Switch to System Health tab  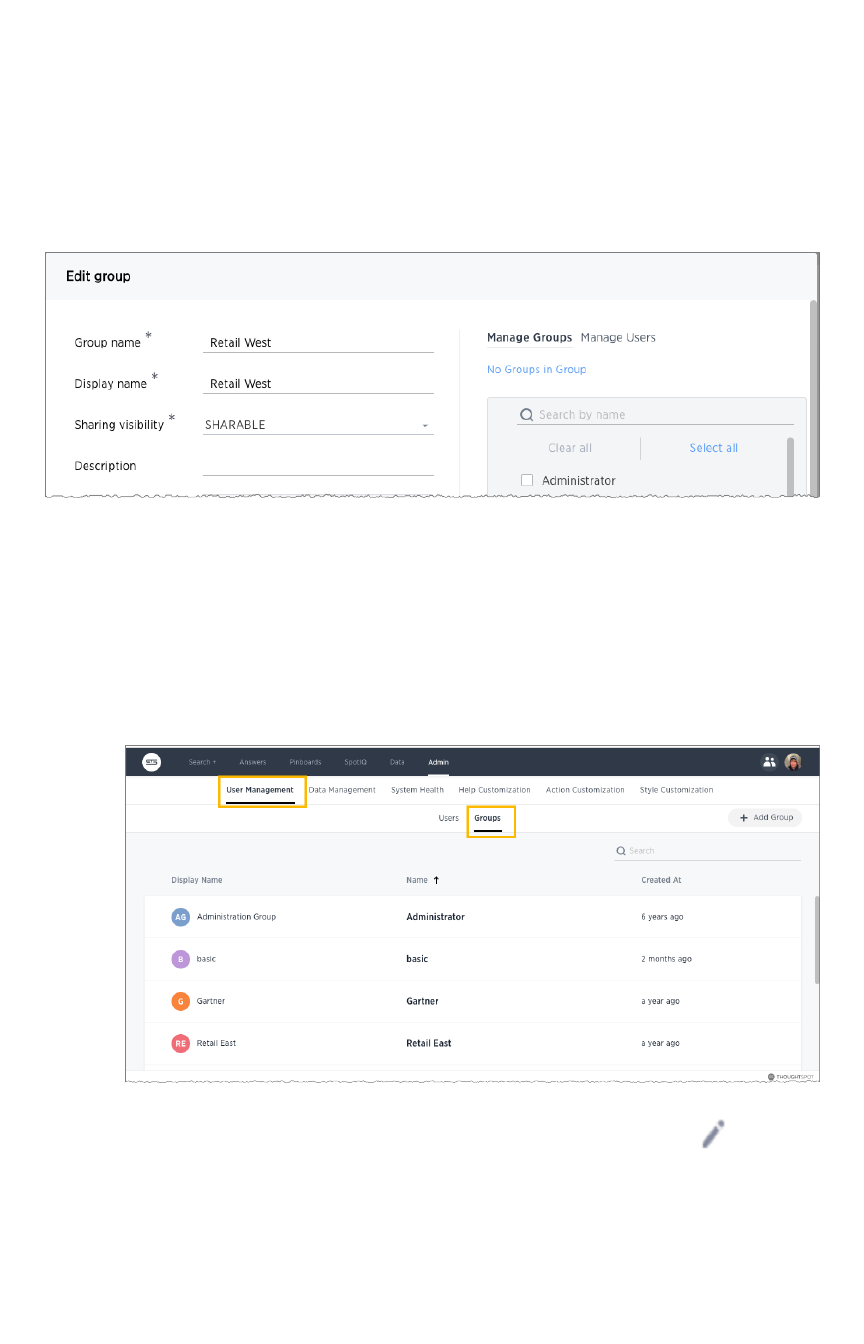(x=417, y=790)
